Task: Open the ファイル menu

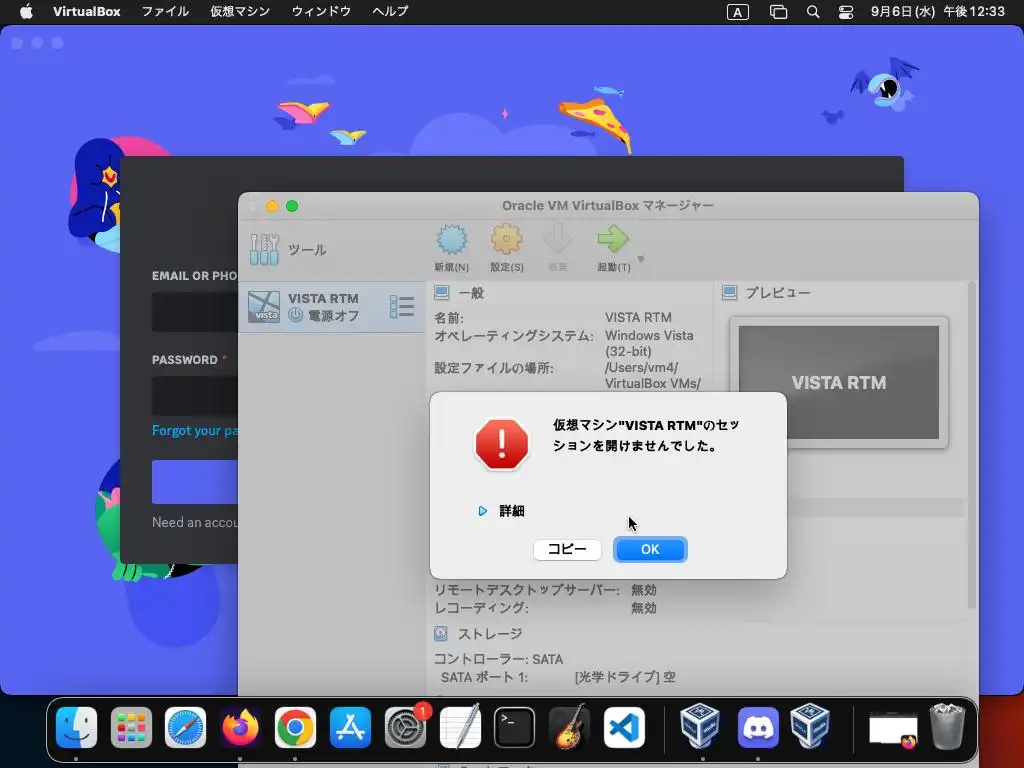Action: coord(165,11)
